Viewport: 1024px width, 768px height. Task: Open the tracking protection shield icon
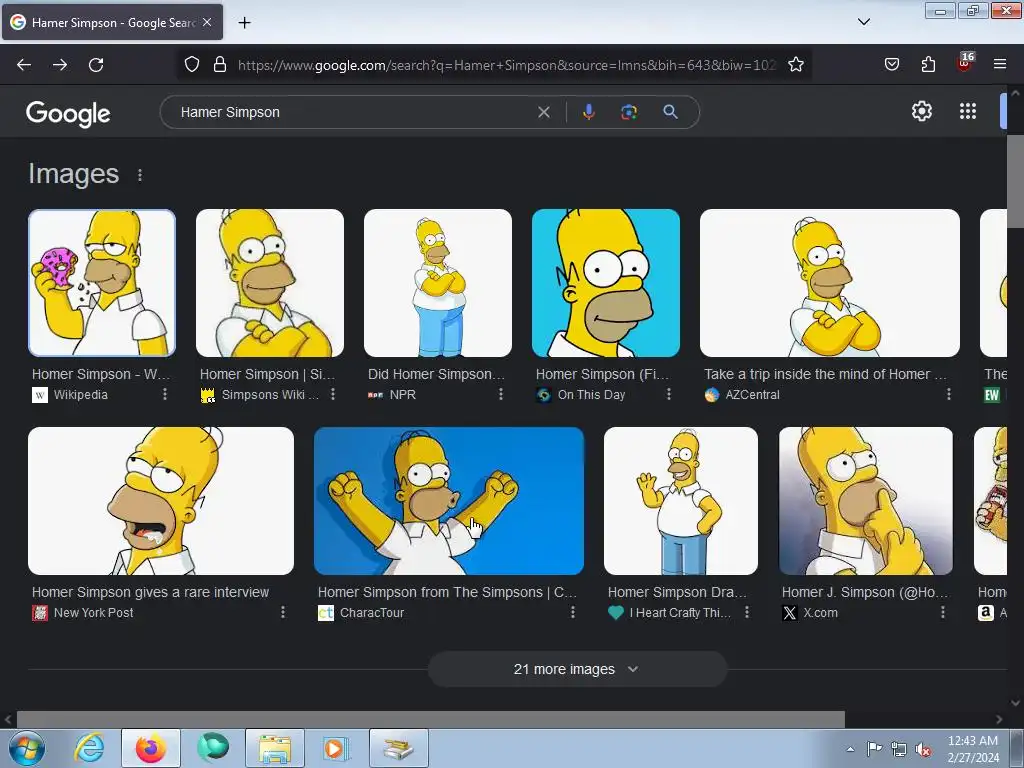[191, 65]
